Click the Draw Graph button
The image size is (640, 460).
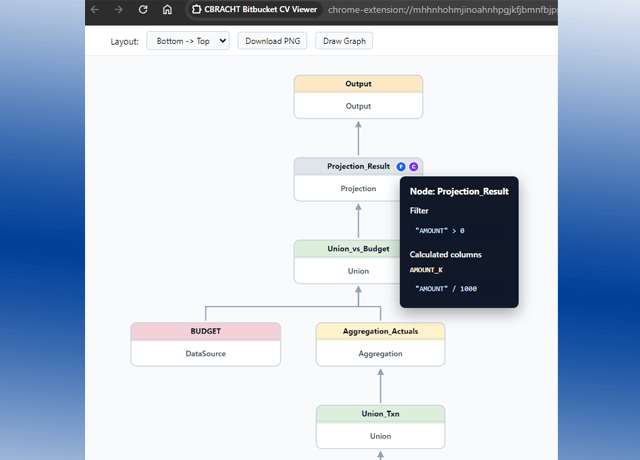coord(344,41)
